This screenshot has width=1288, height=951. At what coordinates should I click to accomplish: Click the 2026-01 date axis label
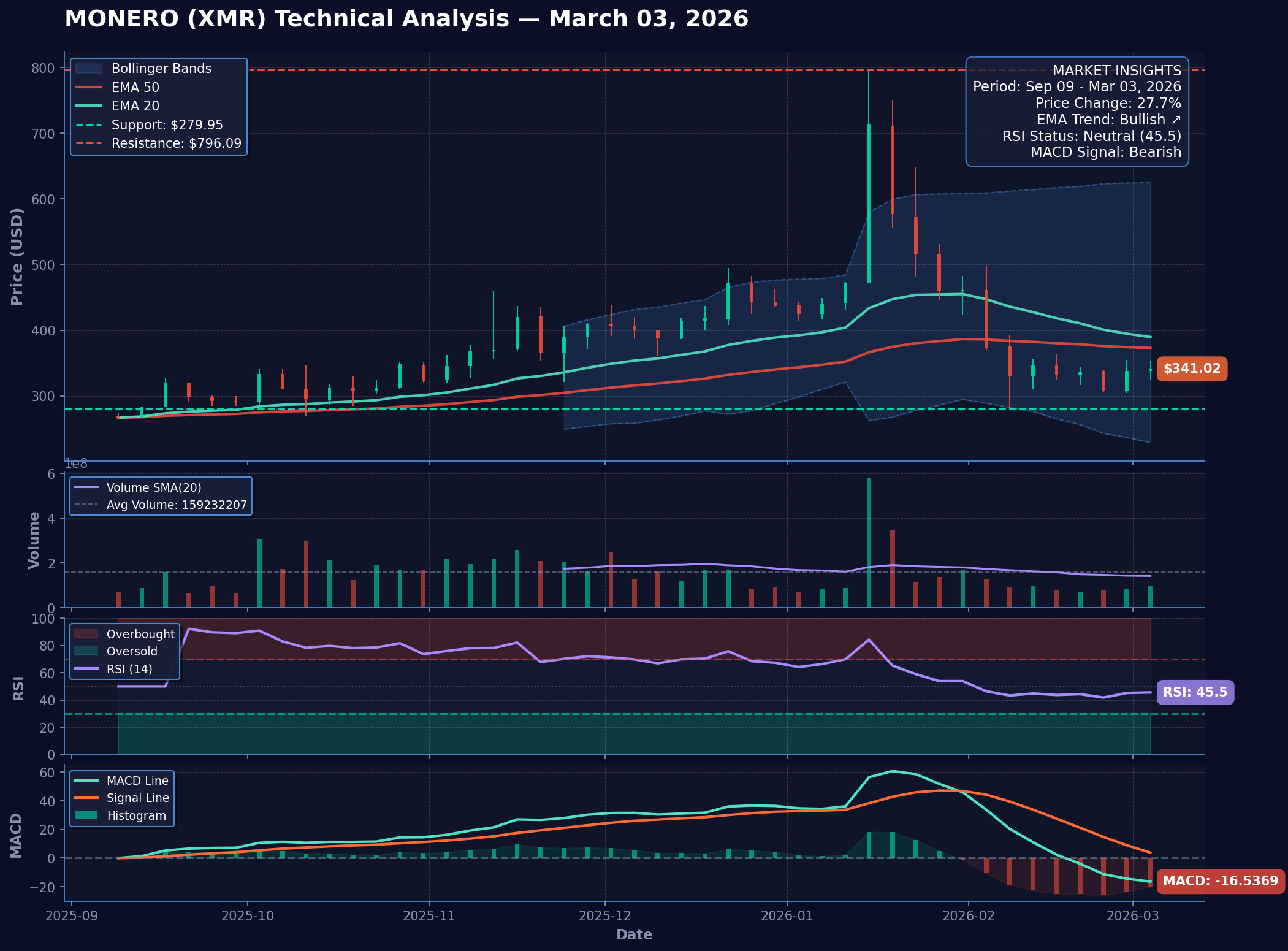(x=787, y=916)
